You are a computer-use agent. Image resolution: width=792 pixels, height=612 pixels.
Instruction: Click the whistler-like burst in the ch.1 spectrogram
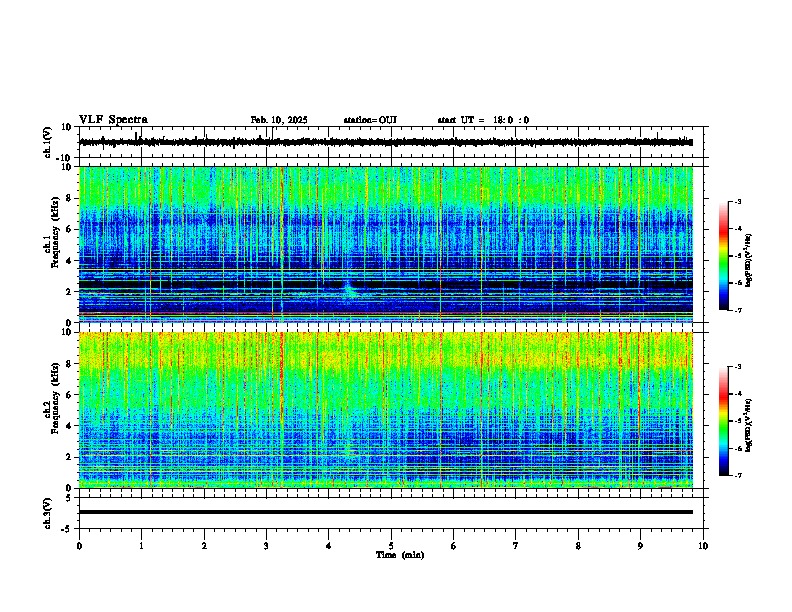349,290
